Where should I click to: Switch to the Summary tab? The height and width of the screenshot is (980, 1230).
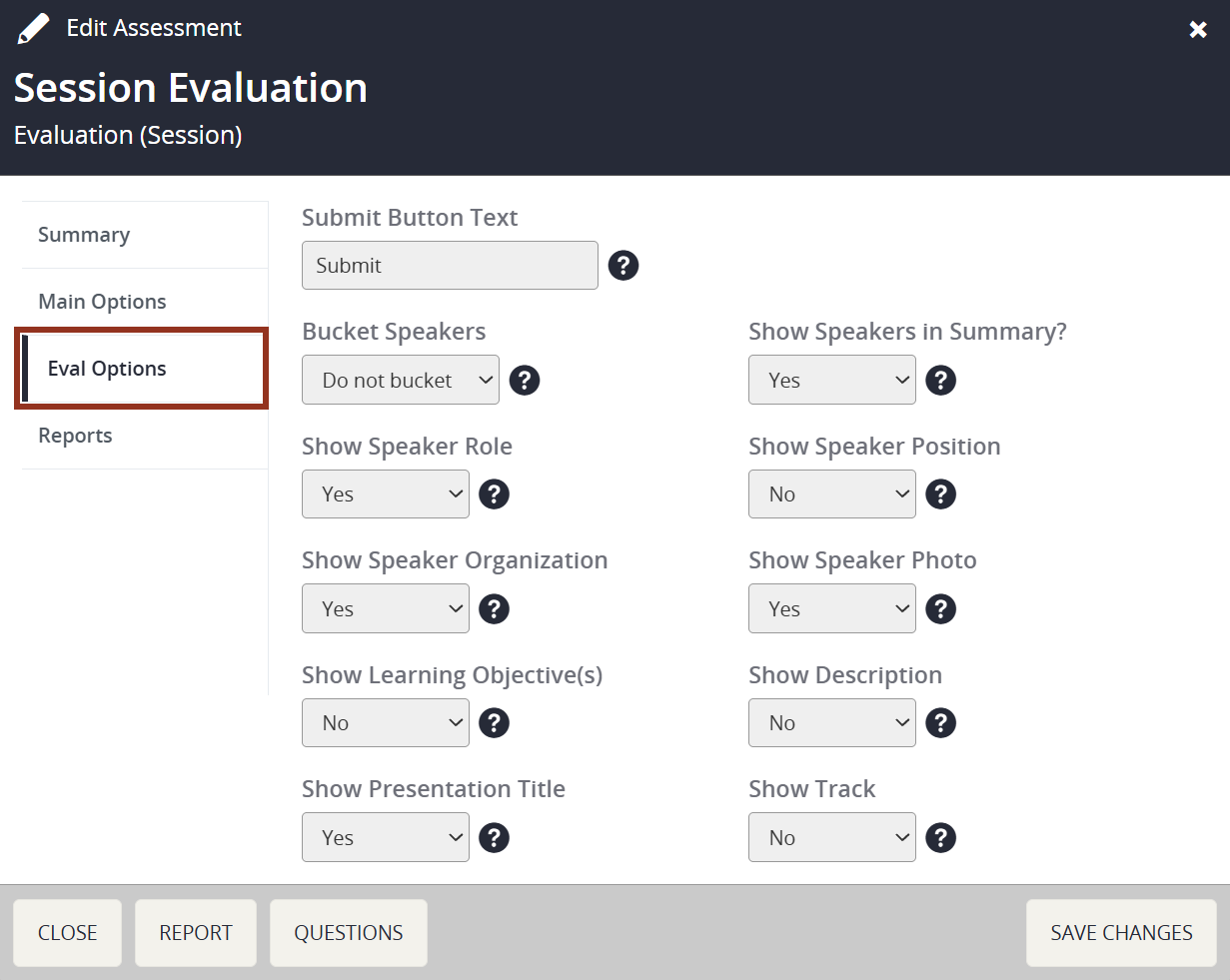click(145, 235)
